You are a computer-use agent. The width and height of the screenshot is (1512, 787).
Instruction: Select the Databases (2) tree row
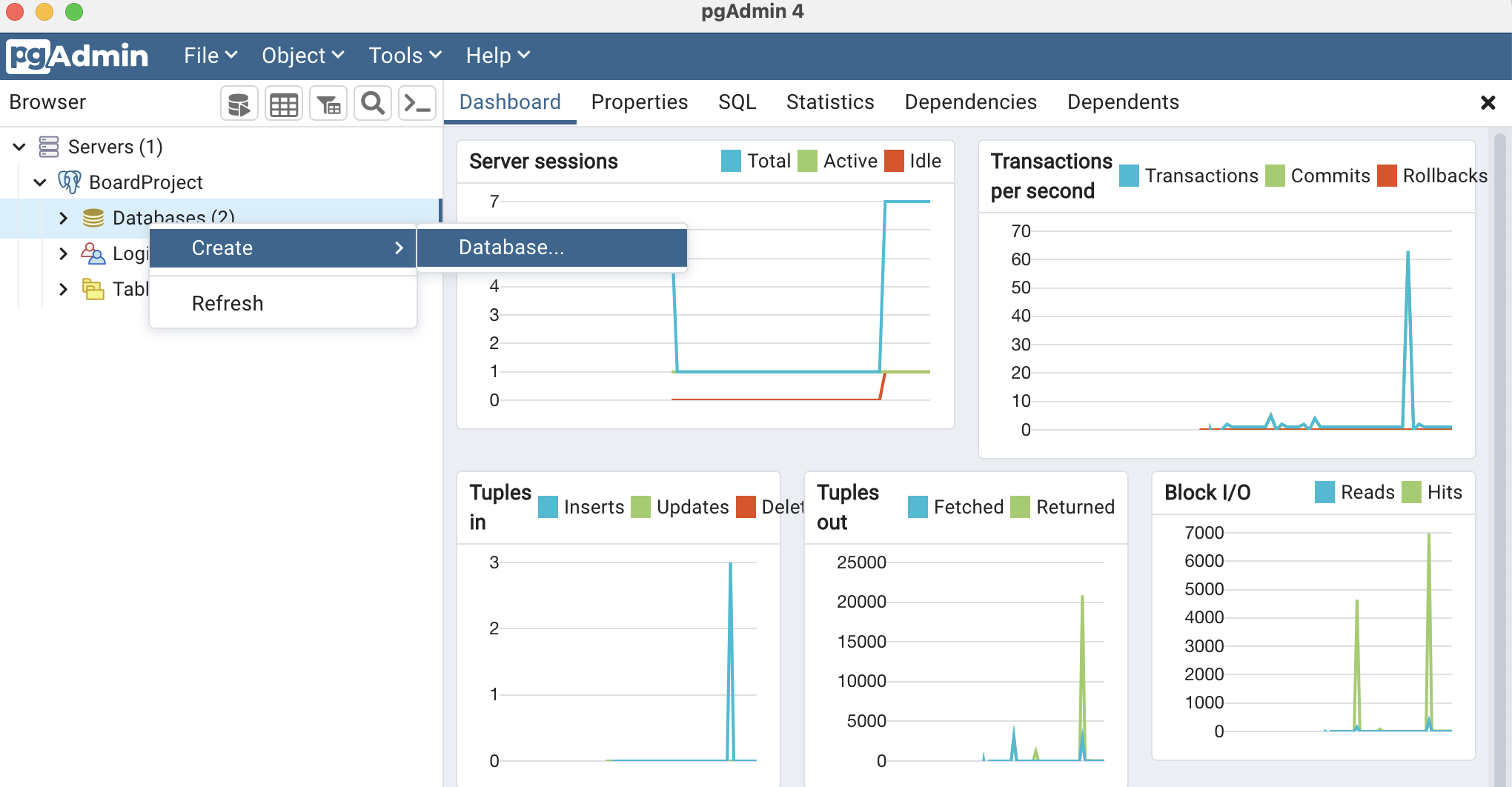click(x=221, y=218)
